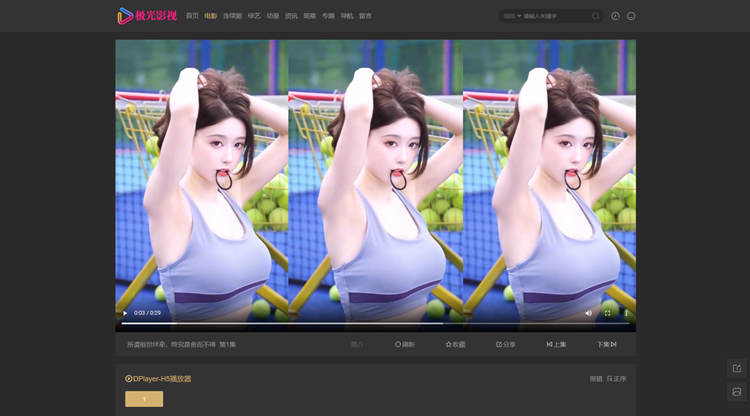Enter fullscreen mode in the video player
The width and height of the screenshot is (750, 416).
(x=607, y=313)
